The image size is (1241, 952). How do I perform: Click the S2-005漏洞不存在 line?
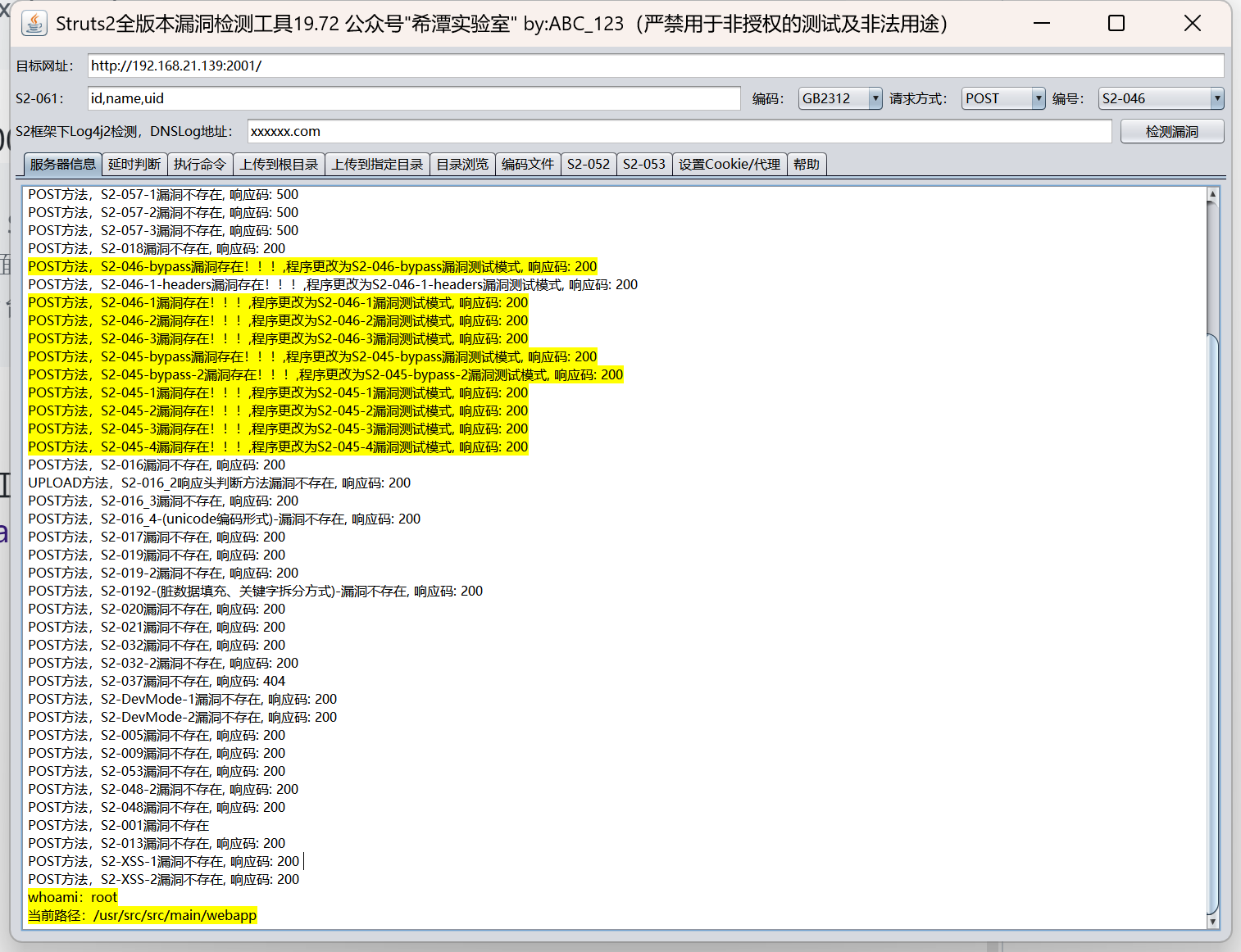(157, 735)
